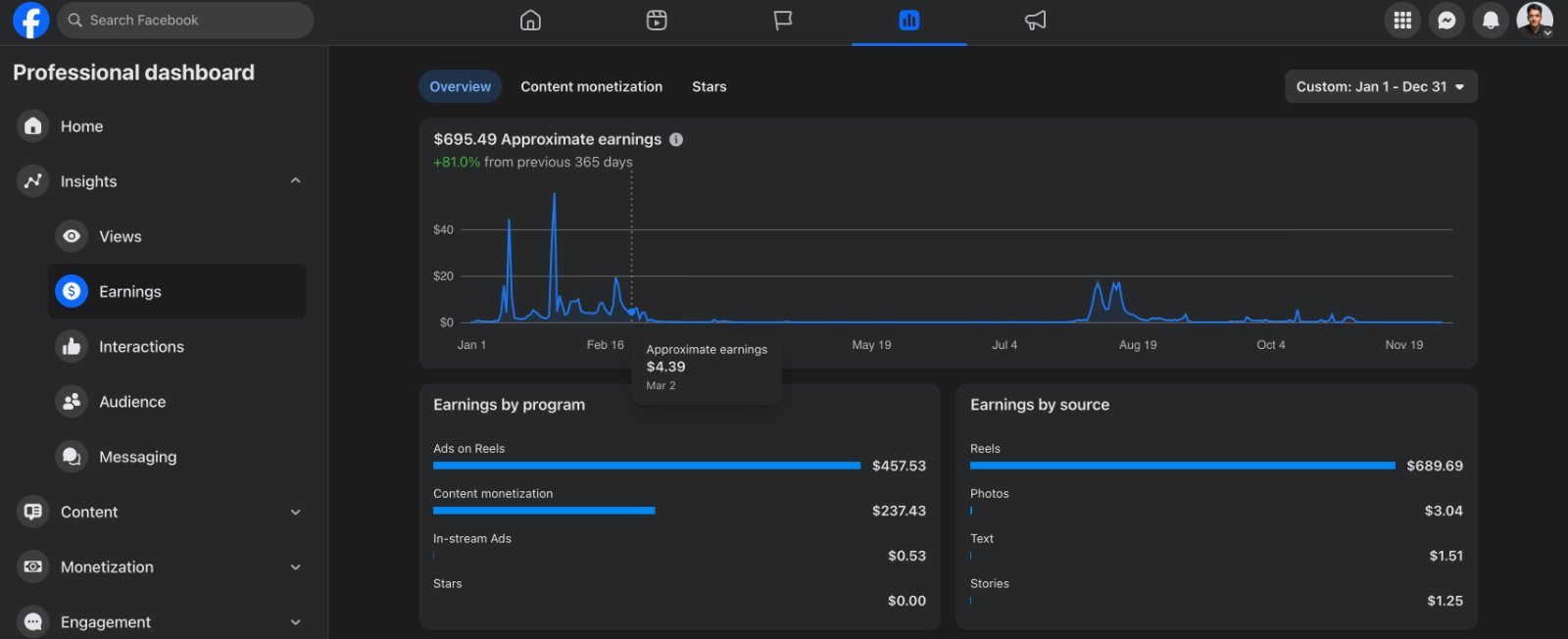This screenshot has height=639, width=1568.
Task: Click the $0.00 Stars earnings value
Action: (906, 601)
